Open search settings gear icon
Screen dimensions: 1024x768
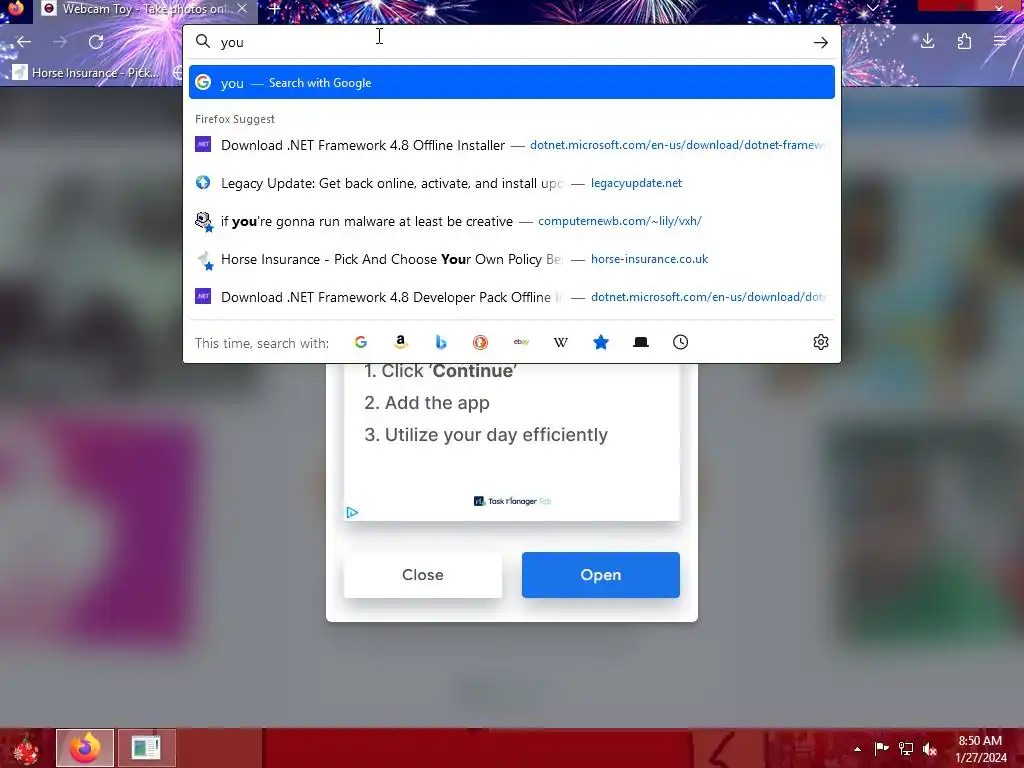(x=821, y=342)
